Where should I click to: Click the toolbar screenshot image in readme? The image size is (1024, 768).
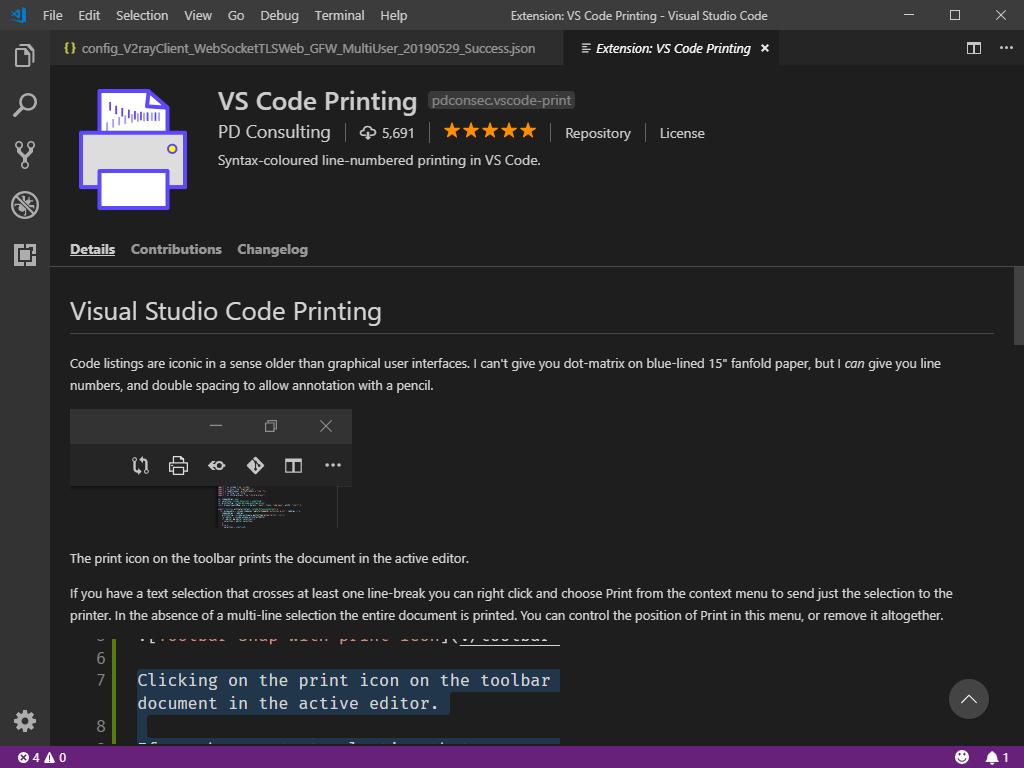(211, 468)
